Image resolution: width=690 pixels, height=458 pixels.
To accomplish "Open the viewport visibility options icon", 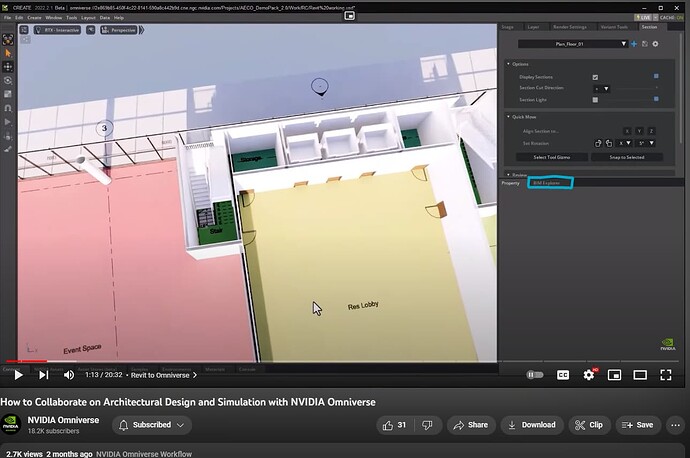I will pos(91,30).
